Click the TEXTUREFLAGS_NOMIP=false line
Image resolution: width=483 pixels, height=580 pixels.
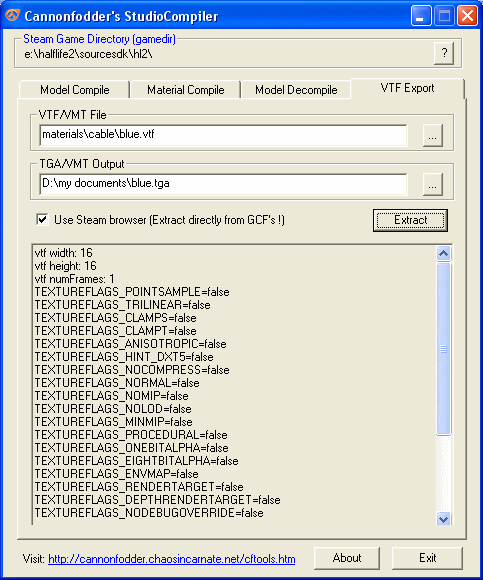(111, 396)
